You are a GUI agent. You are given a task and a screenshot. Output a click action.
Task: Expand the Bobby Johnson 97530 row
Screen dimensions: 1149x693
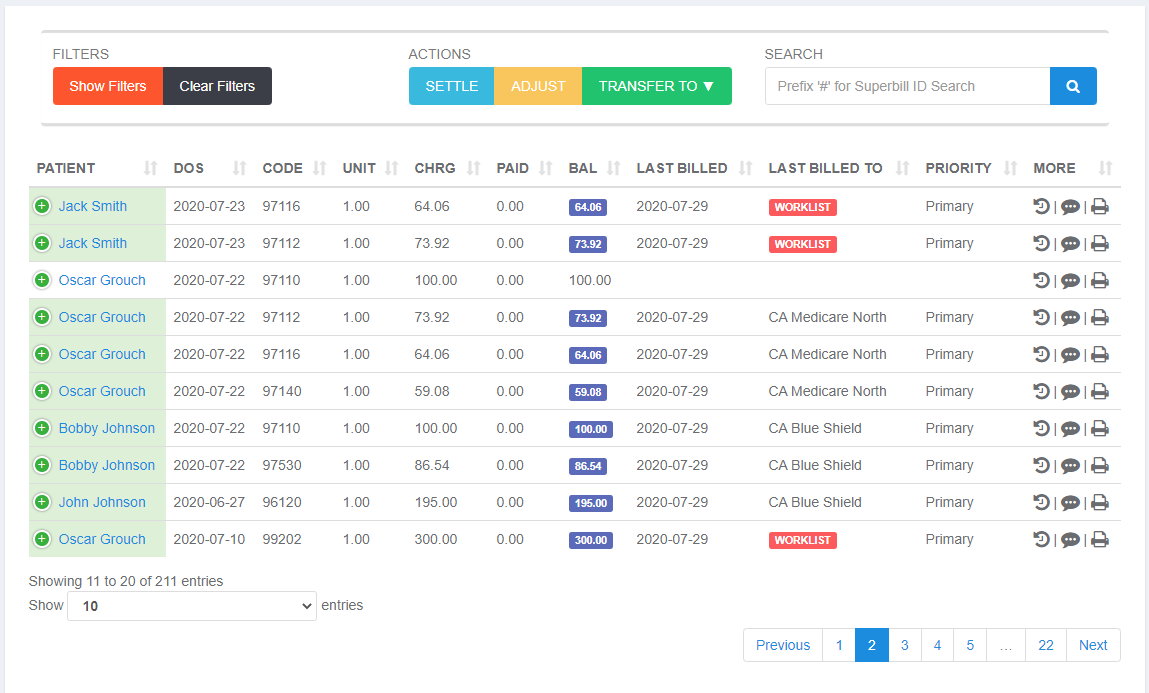coord(42,464)
